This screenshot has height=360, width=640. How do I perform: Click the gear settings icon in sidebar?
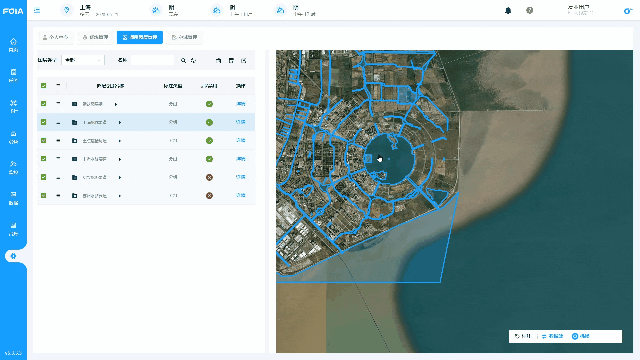point(13,256)
